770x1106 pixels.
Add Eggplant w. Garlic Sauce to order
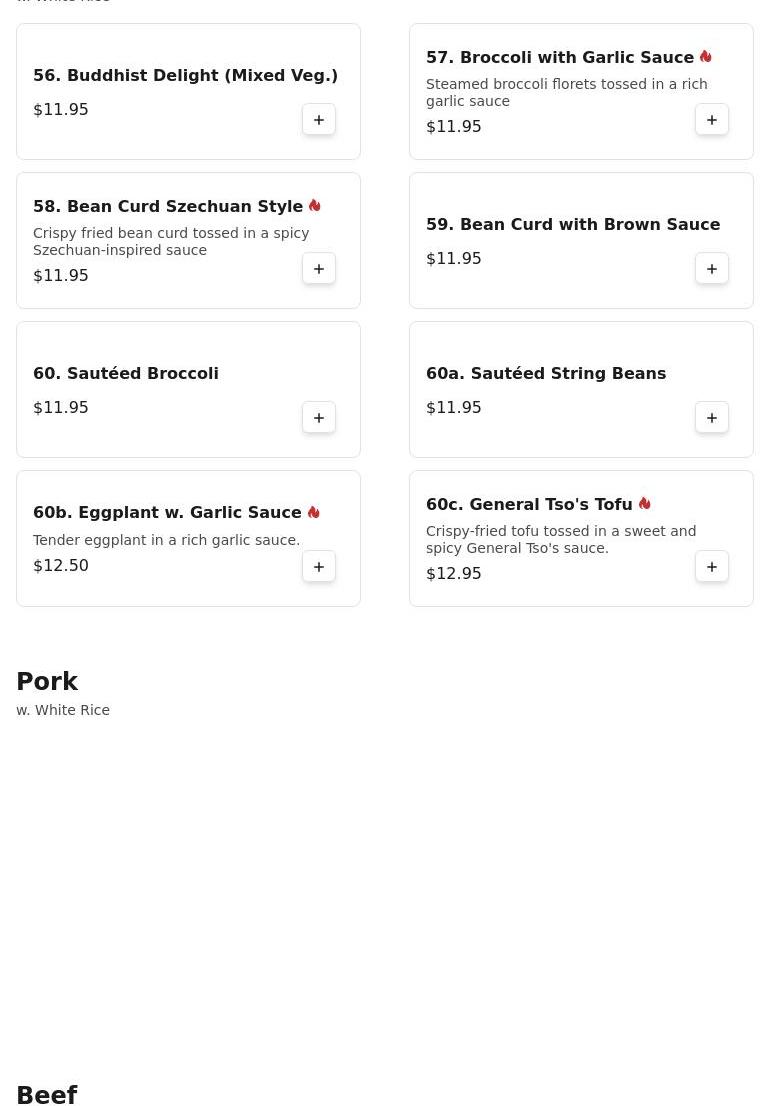pyautogui.click(x=319, y=566)
